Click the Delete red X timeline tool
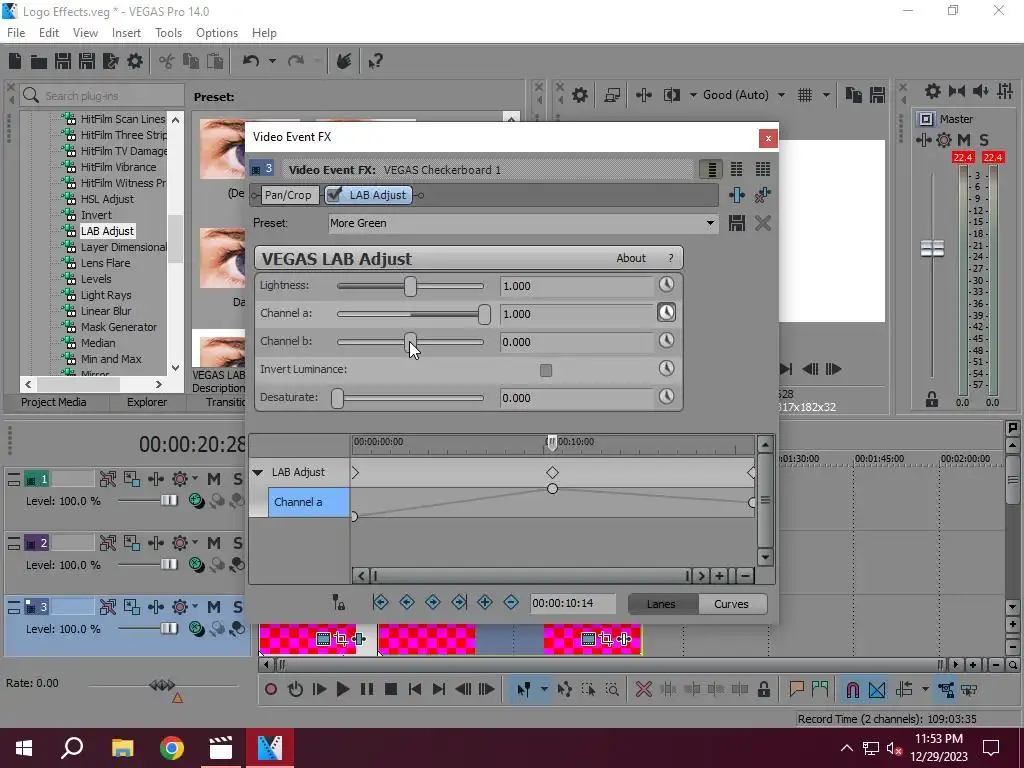Viewport: 1024px width, 768px height. coord(643,689)
